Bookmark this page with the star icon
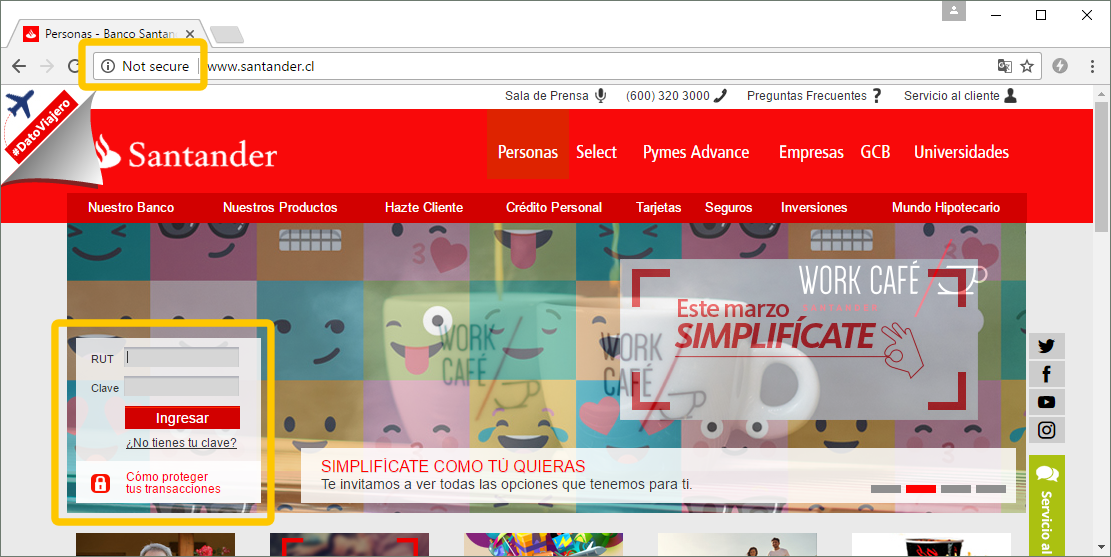Screen dimensions: 1111x557 pyautogui.click(x=1027, y=66)
